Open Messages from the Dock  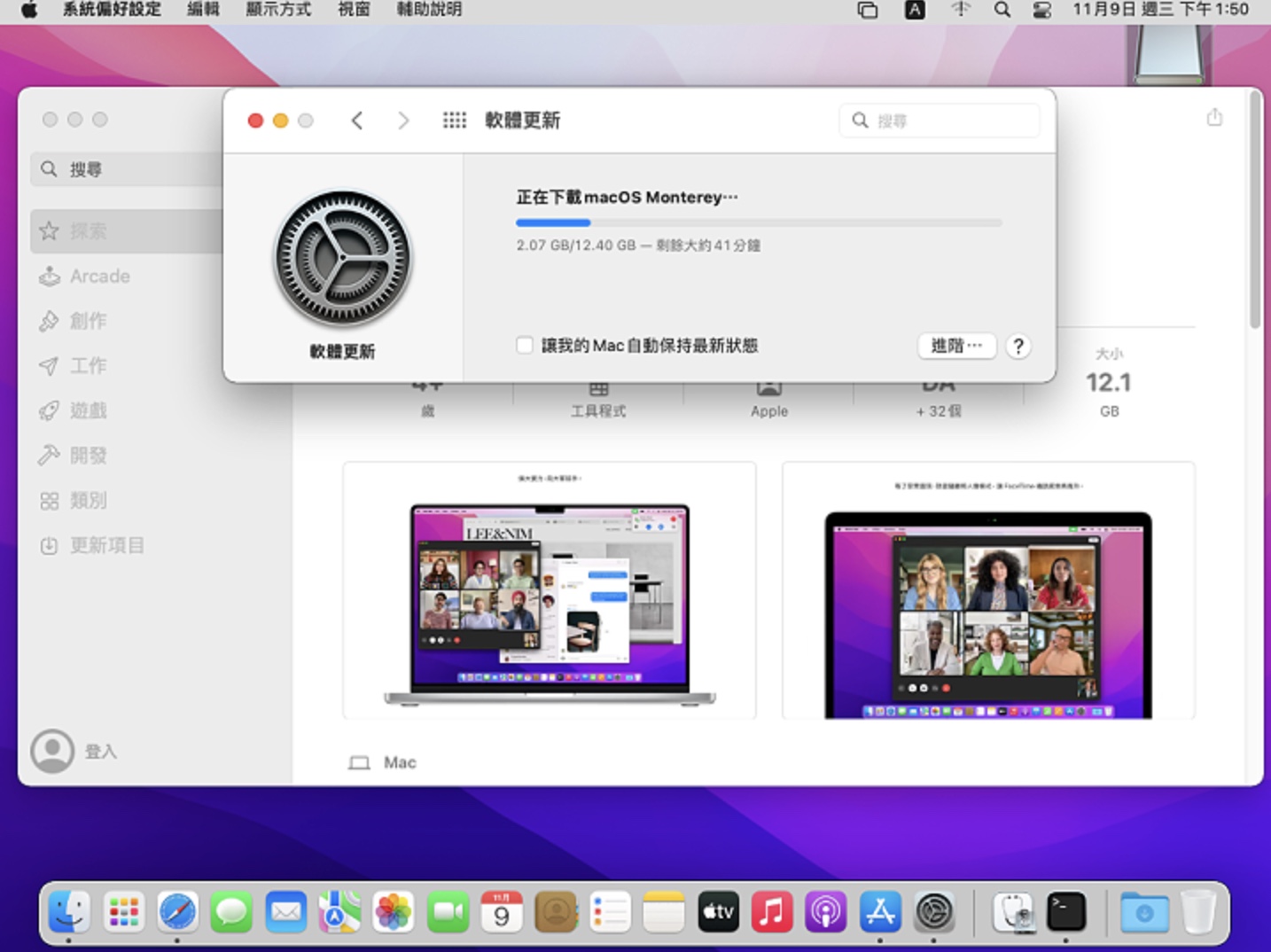click(231, 911)
